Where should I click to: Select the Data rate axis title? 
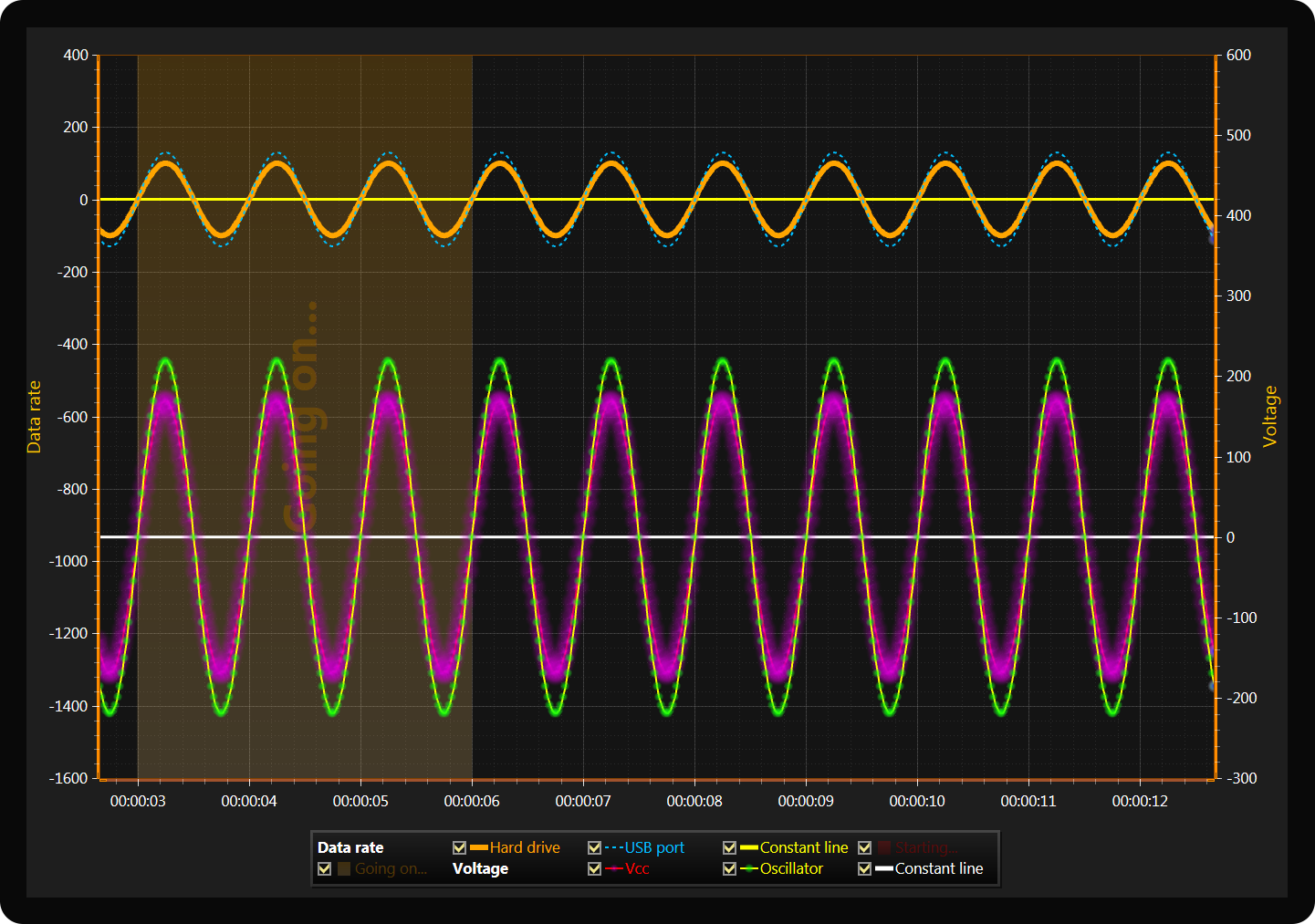pos(35,417)
